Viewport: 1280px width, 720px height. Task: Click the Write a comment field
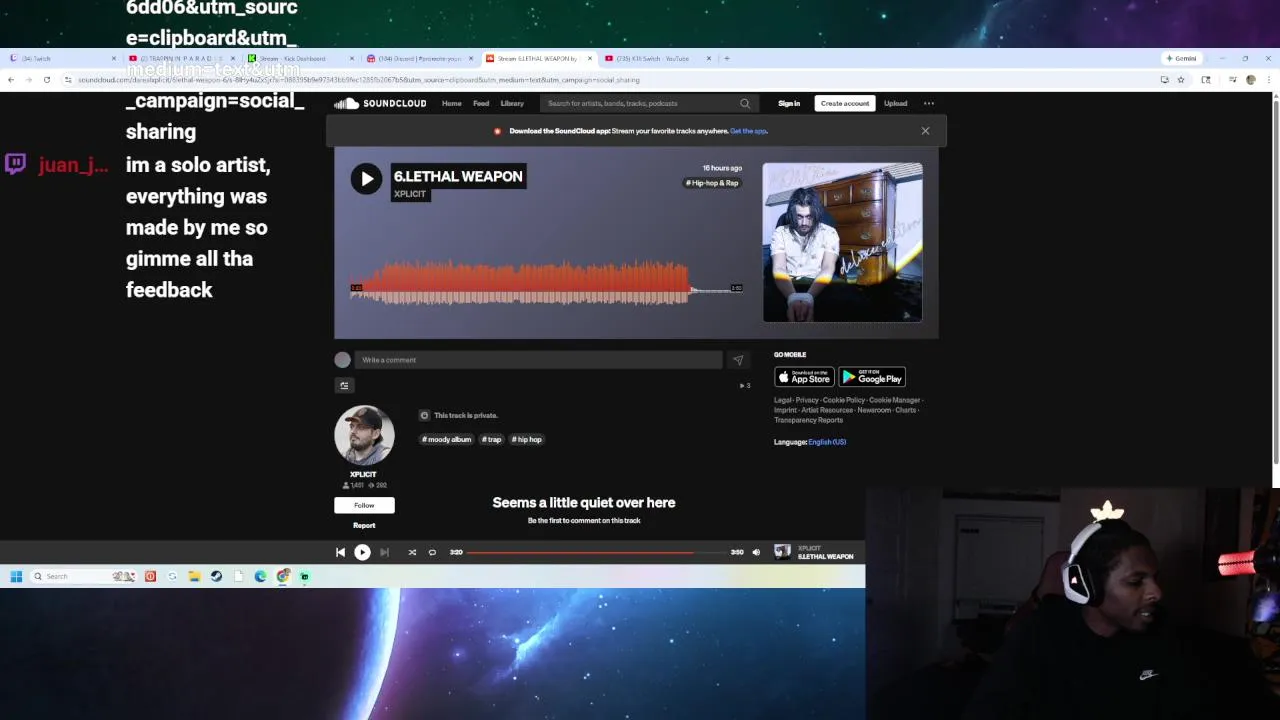pos(538,360)
